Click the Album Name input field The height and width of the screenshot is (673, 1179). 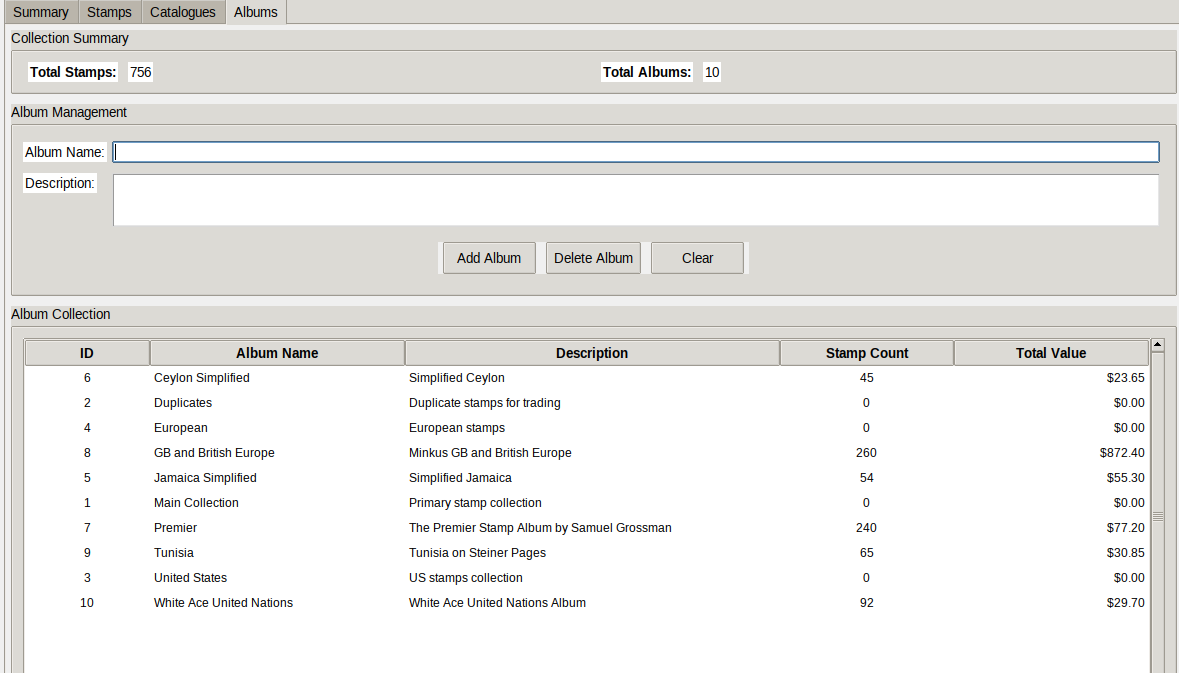tap(635, 152)
